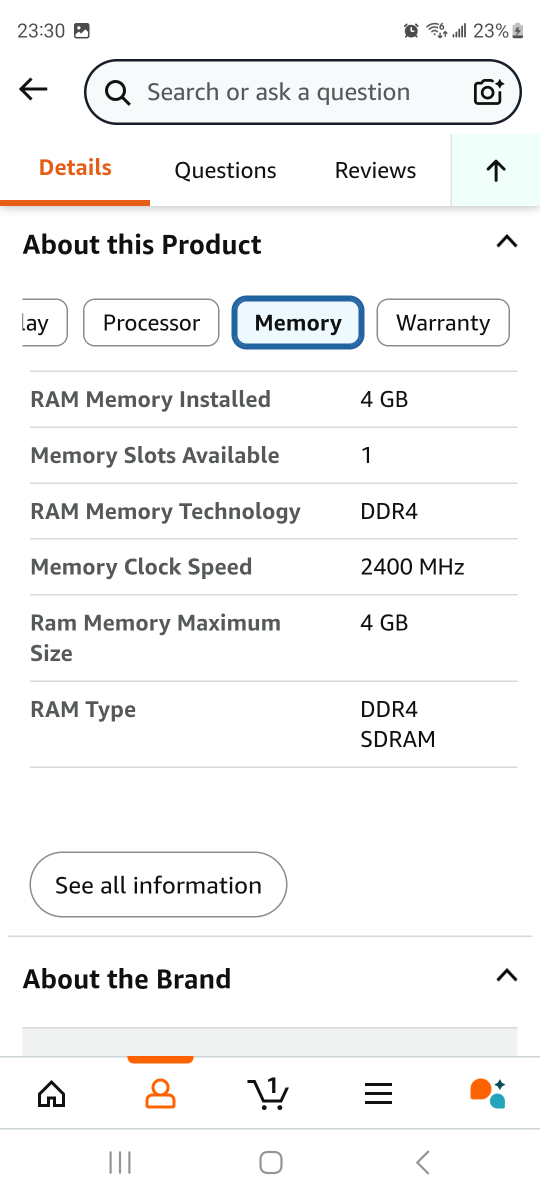Tap Android recent apps button

pos(120,1162)
